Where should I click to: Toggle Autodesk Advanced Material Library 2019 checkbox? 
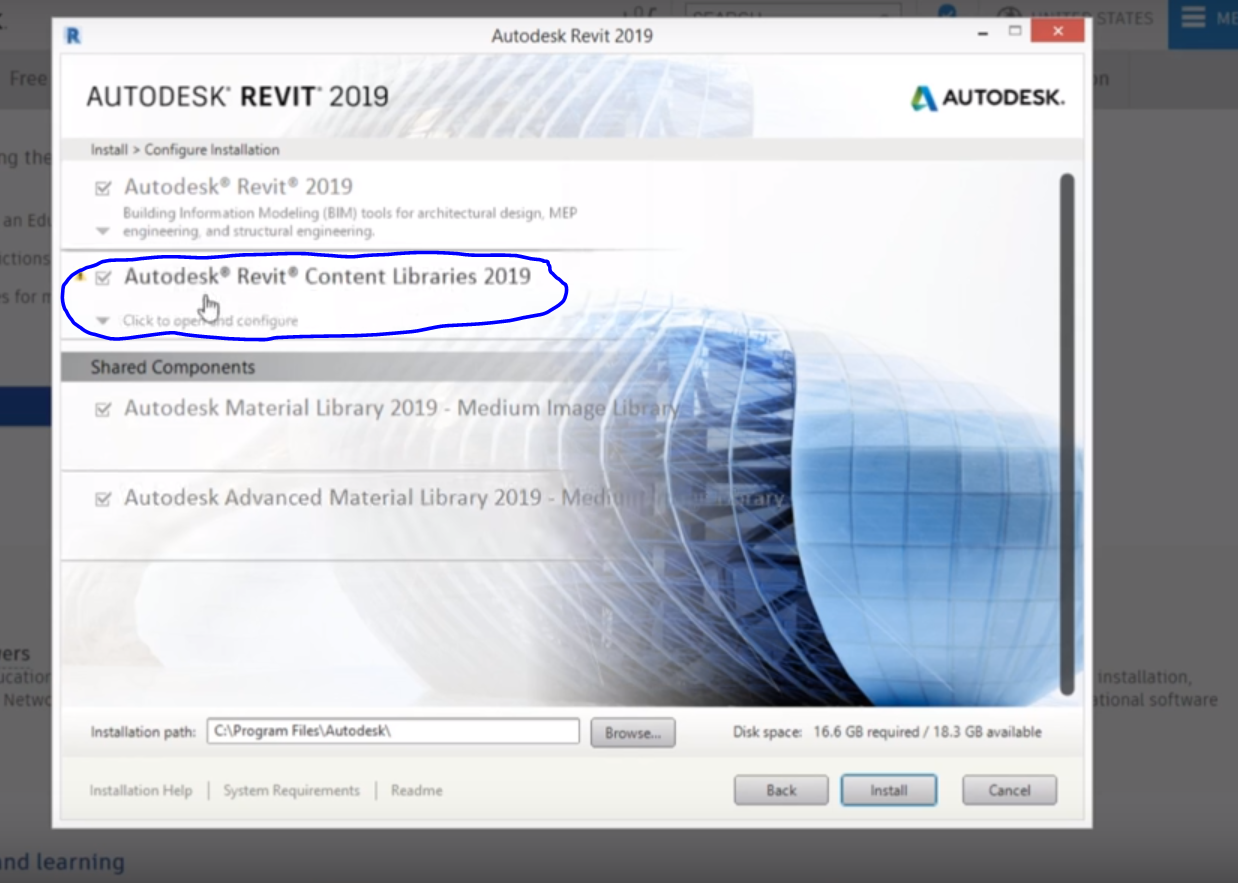(102, 499)
